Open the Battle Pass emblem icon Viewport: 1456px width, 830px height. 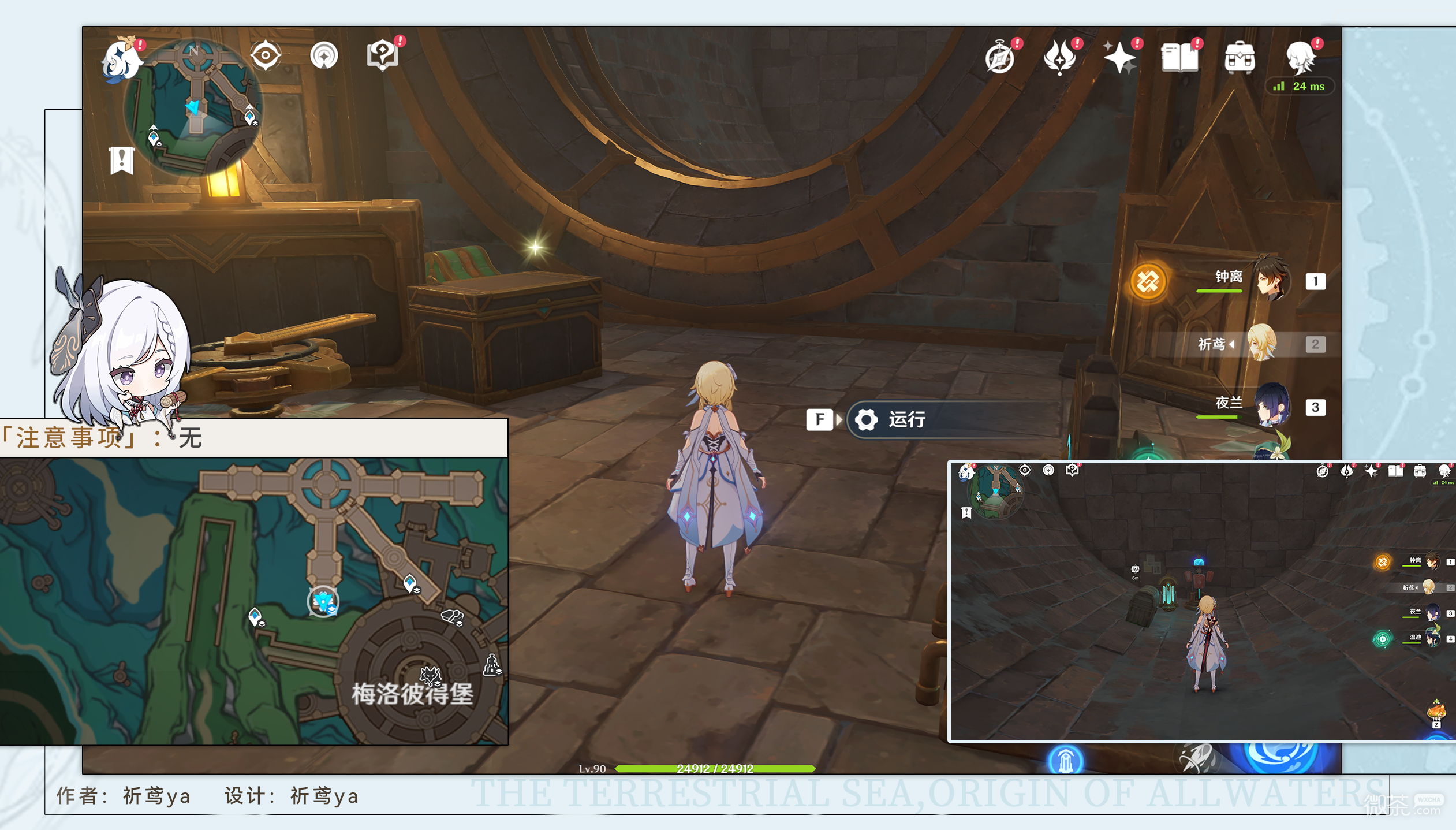pos(1060,58)
